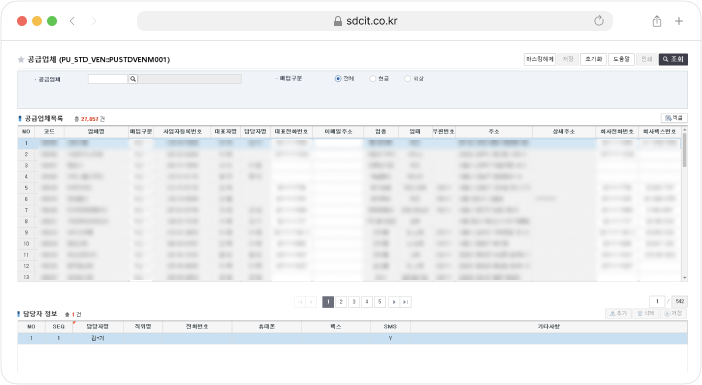702x385 pixels.
Task: Click the 인쇄 print button
Action: 646,59
